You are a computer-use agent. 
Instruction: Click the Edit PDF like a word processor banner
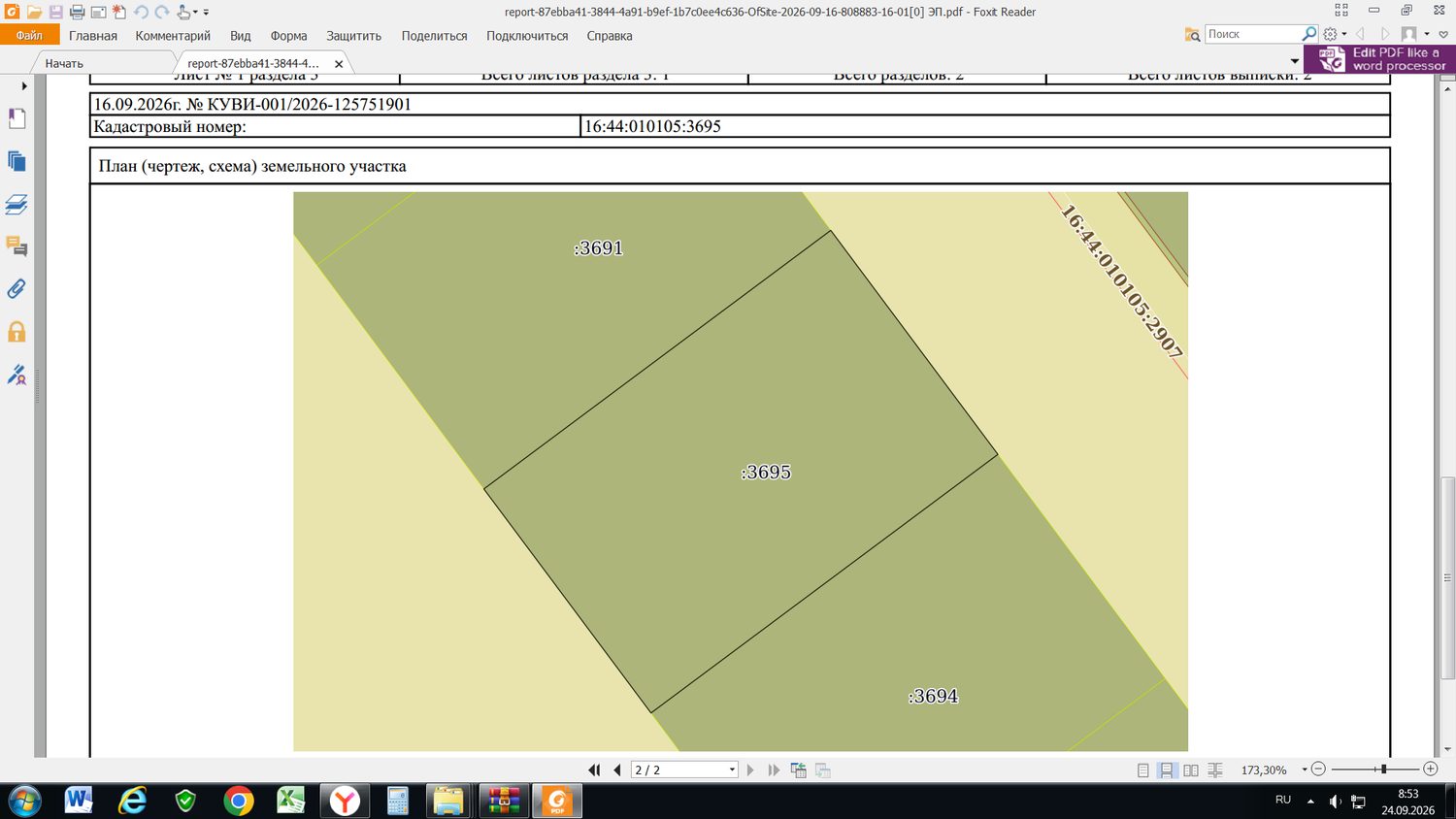coord(1379,59)
